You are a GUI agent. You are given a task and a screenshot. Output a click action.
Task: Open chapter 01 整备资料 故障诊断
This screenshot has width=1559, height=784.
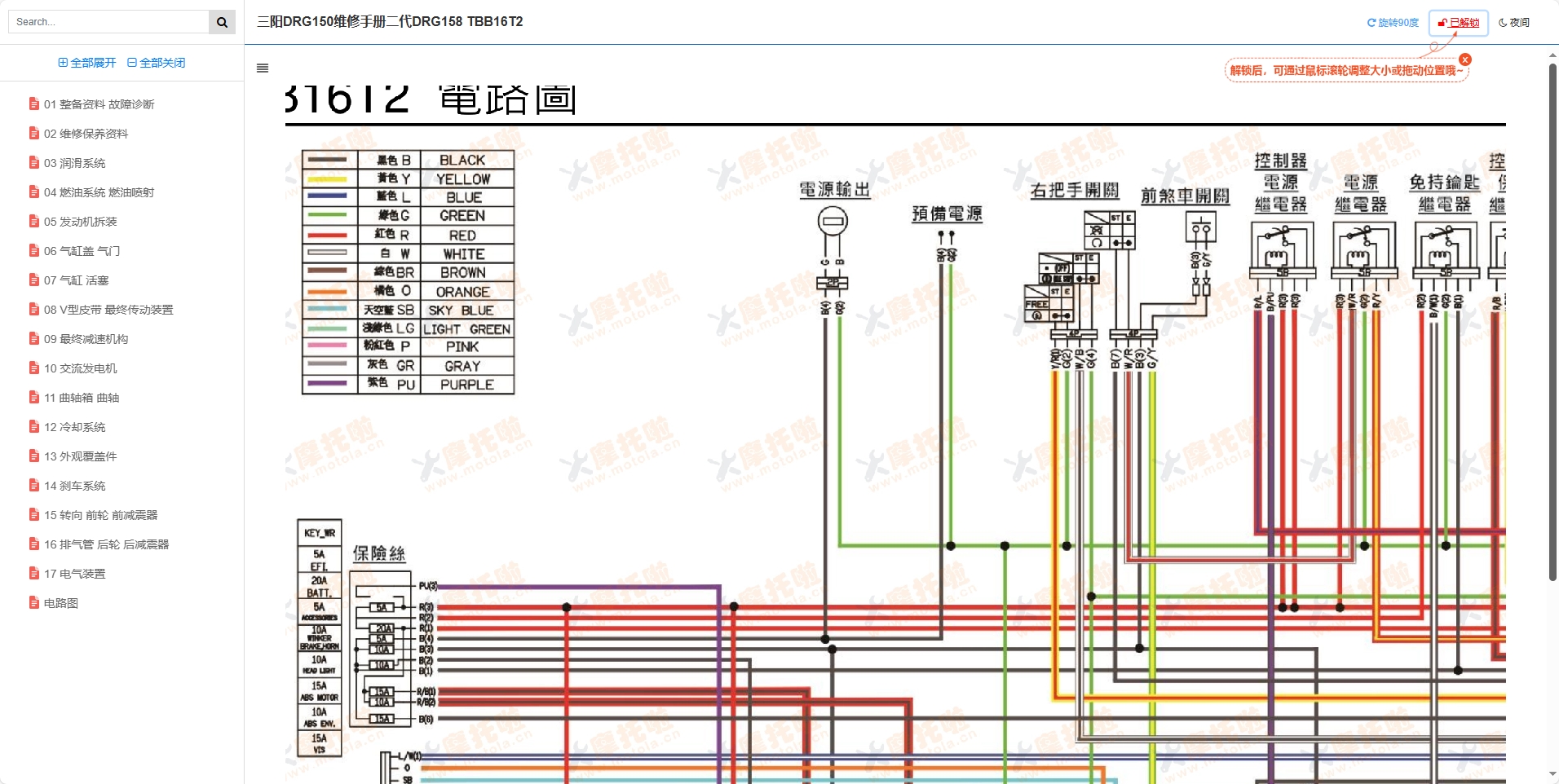(99, 104)
